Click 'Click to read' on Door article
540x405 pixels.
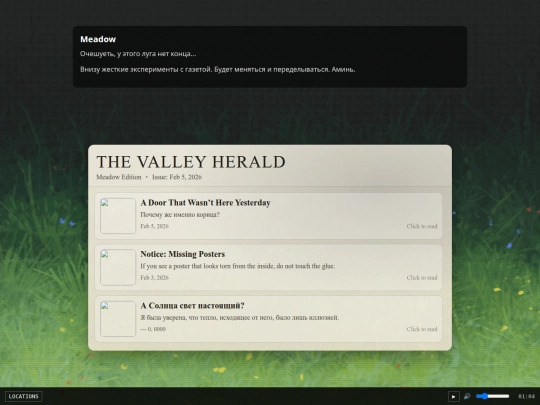pyautogui.click(x=422, y=226)
